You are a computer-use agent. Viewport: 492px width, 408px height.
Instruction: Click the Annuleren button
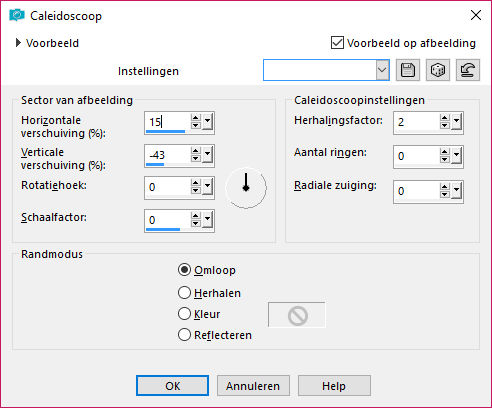[x=253, y=386]
